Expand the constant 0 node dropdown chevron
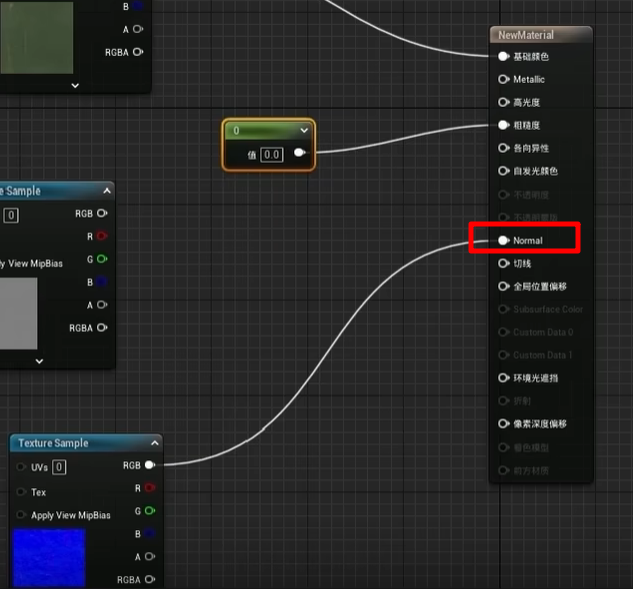The height and width of the screenshot is (589, 633). pyautogui.click(x=304, y=130)
